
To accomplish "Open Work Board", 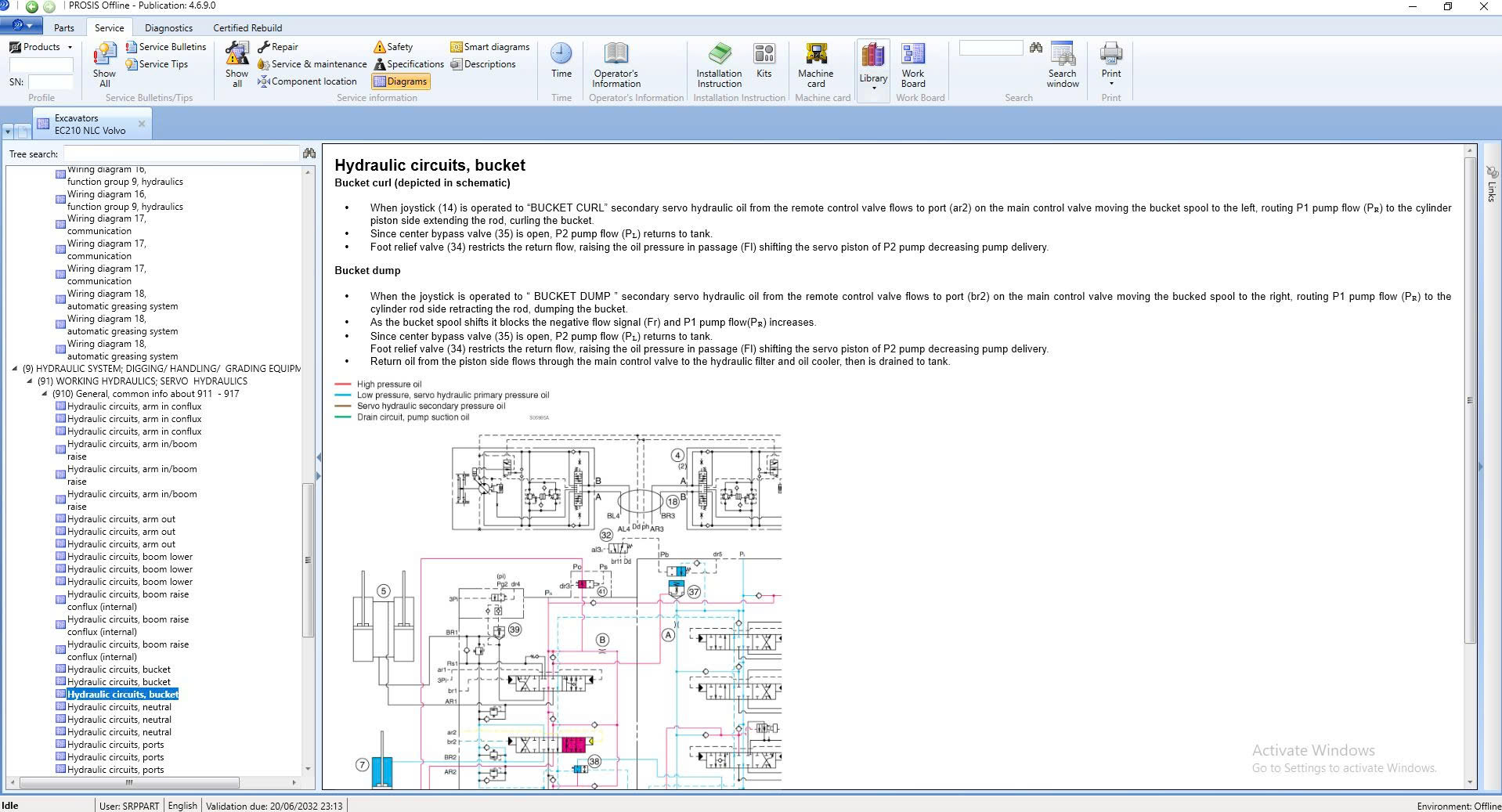I will click(x=913, y=64).
